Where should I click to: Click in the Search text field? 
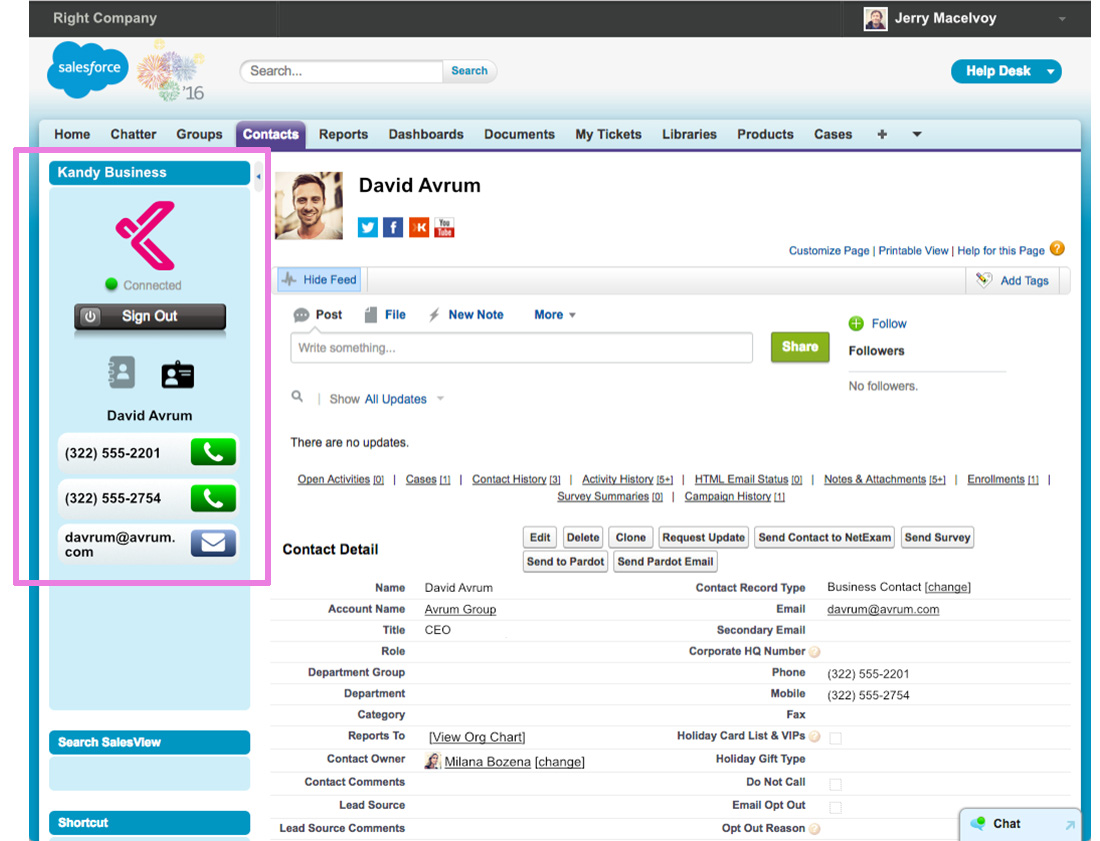pos(342,71)
